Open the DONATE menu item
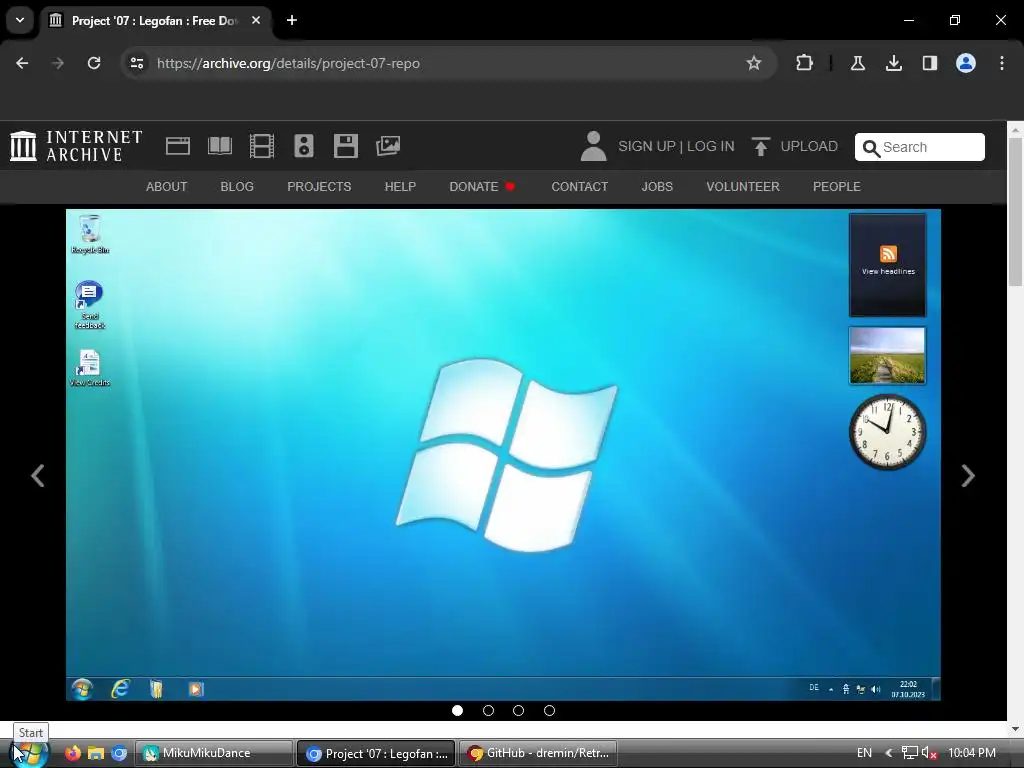Image resolution: width=1024 pixels, height=768 pixels. point(481,187)
